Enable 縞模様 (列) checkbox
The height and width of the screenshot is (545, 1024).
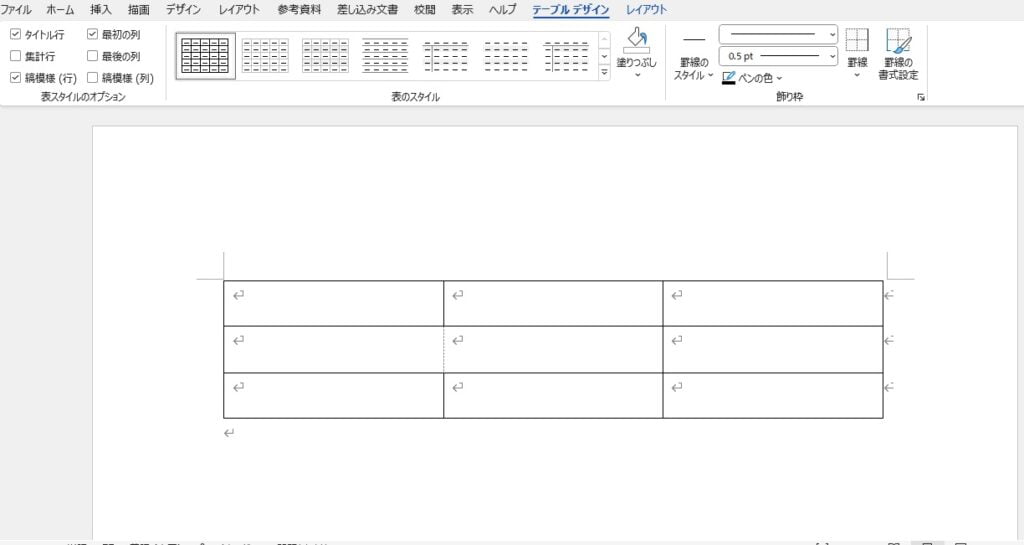(93, 78)
